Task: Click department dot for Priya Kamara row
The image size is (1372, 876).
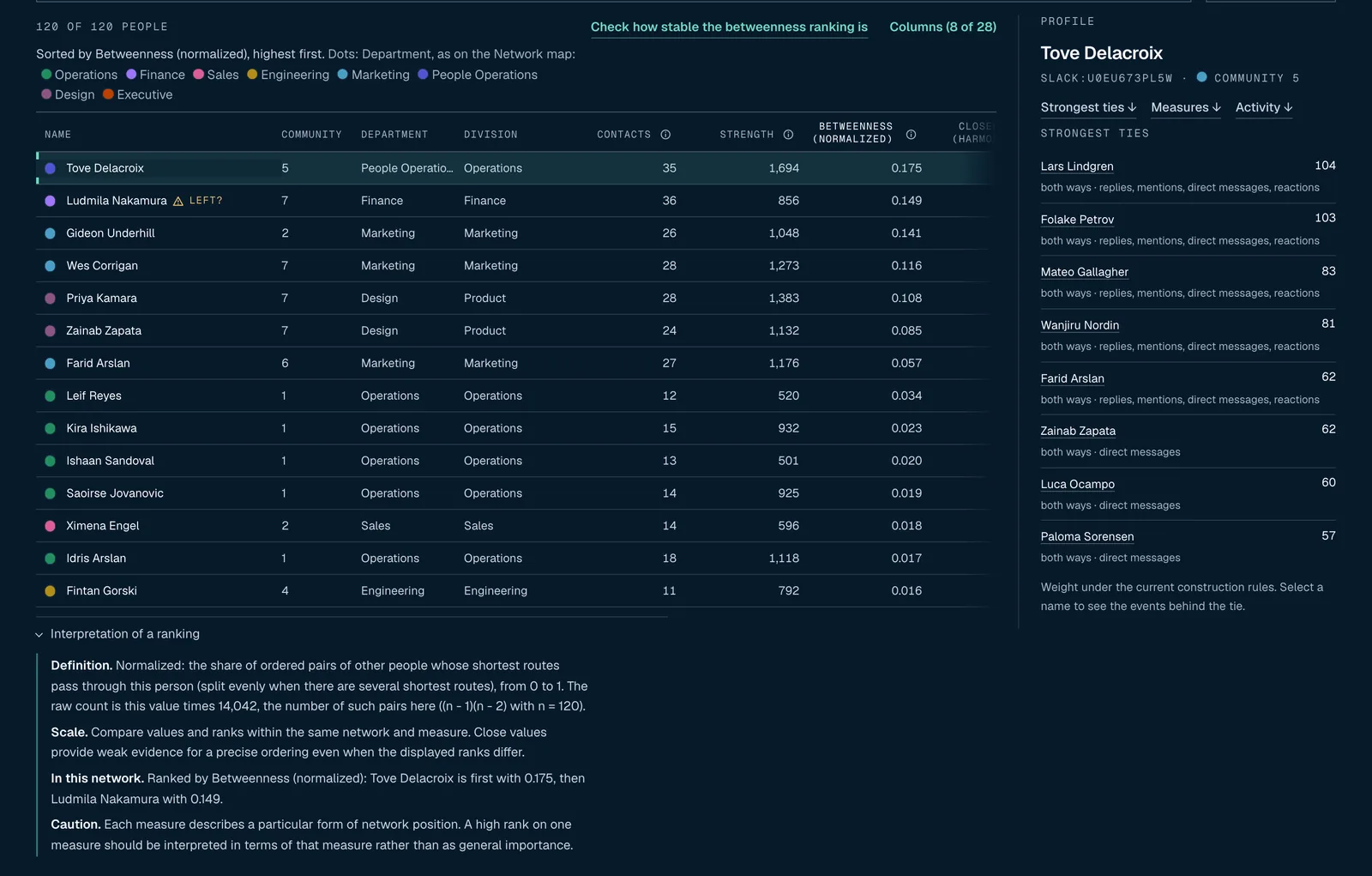Action: click(51, 299)
